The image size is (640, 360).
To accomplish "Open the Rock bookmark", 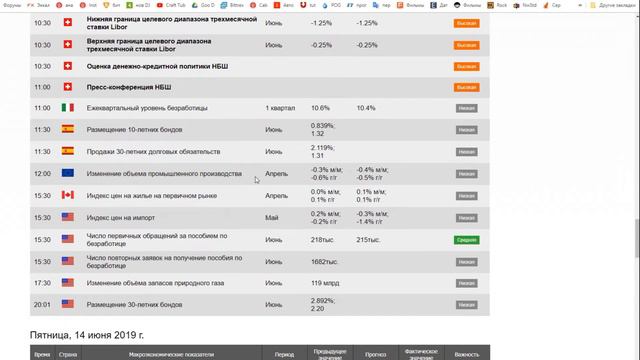I will pos(497,5).
